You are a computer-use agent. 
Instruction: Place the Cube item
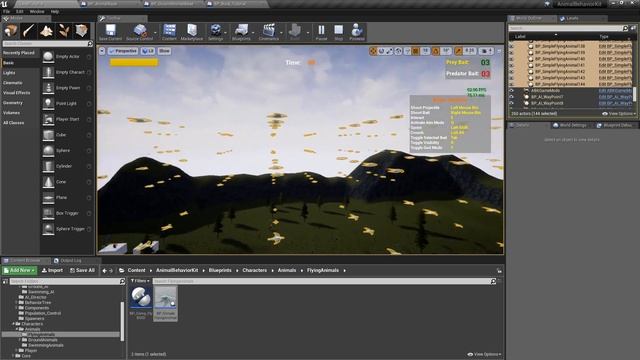pyautogui.click(x=67, y=135)
